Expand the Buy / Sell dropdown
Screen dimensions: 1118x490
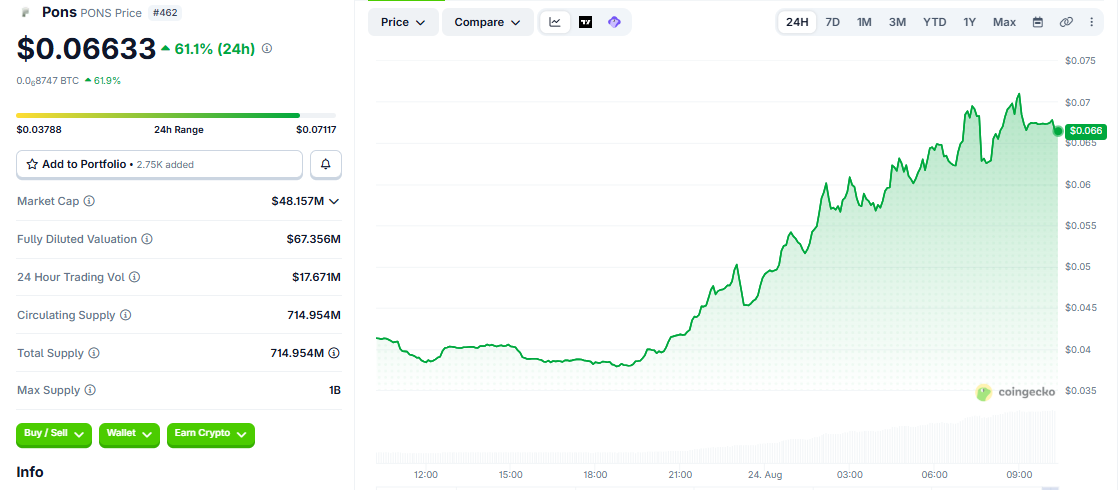(54, 434)
